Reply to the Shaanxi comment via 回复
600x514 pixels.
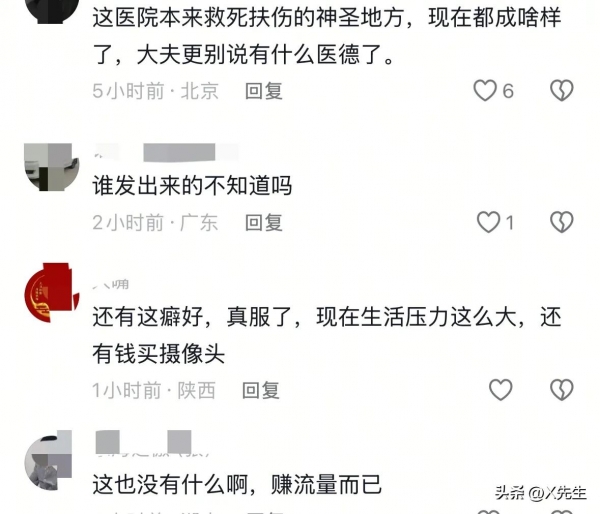261,390
